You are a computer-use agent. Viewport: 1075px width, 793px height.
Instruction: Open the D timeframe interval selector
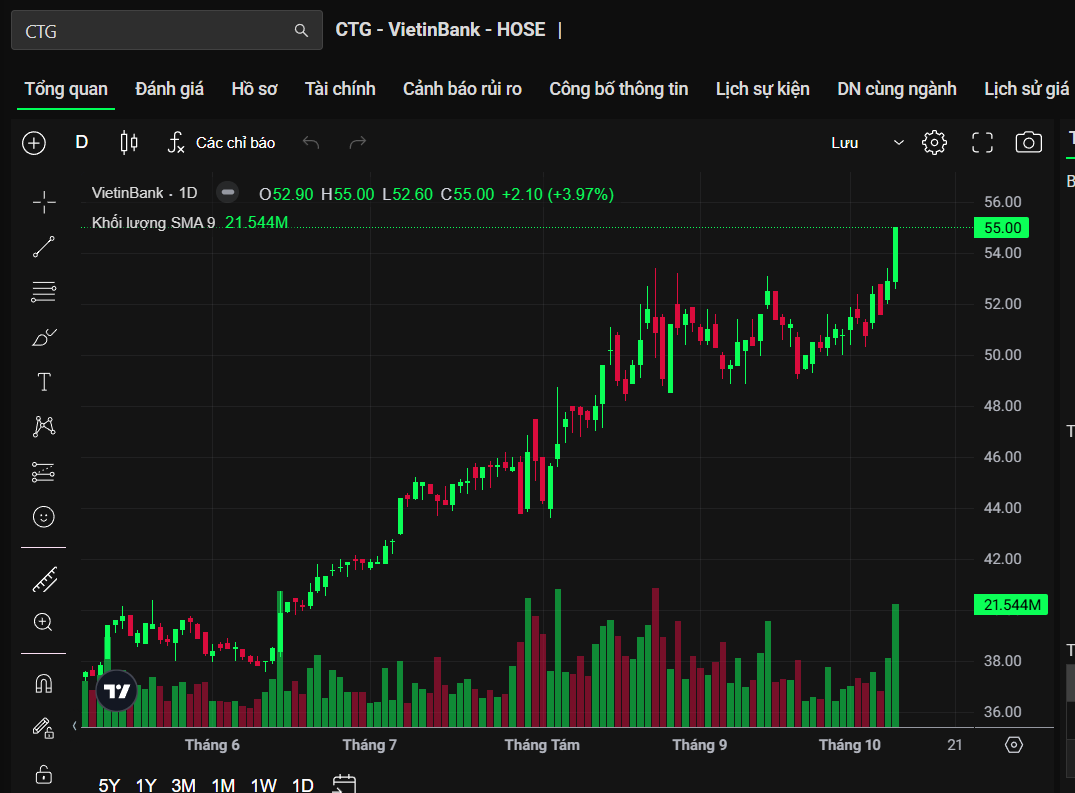tap(82, 143)
